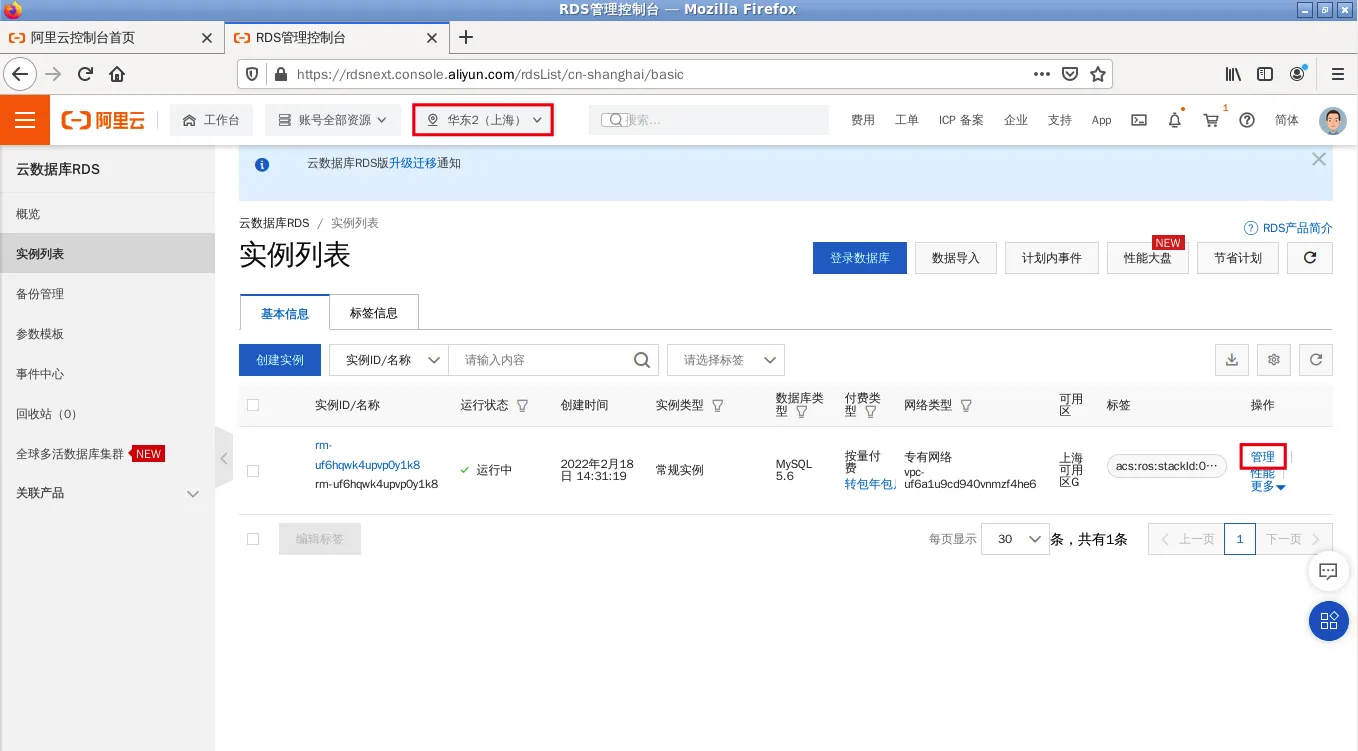
Task: Filter by 运行状态 funnel icon
Action: point(522,406)
